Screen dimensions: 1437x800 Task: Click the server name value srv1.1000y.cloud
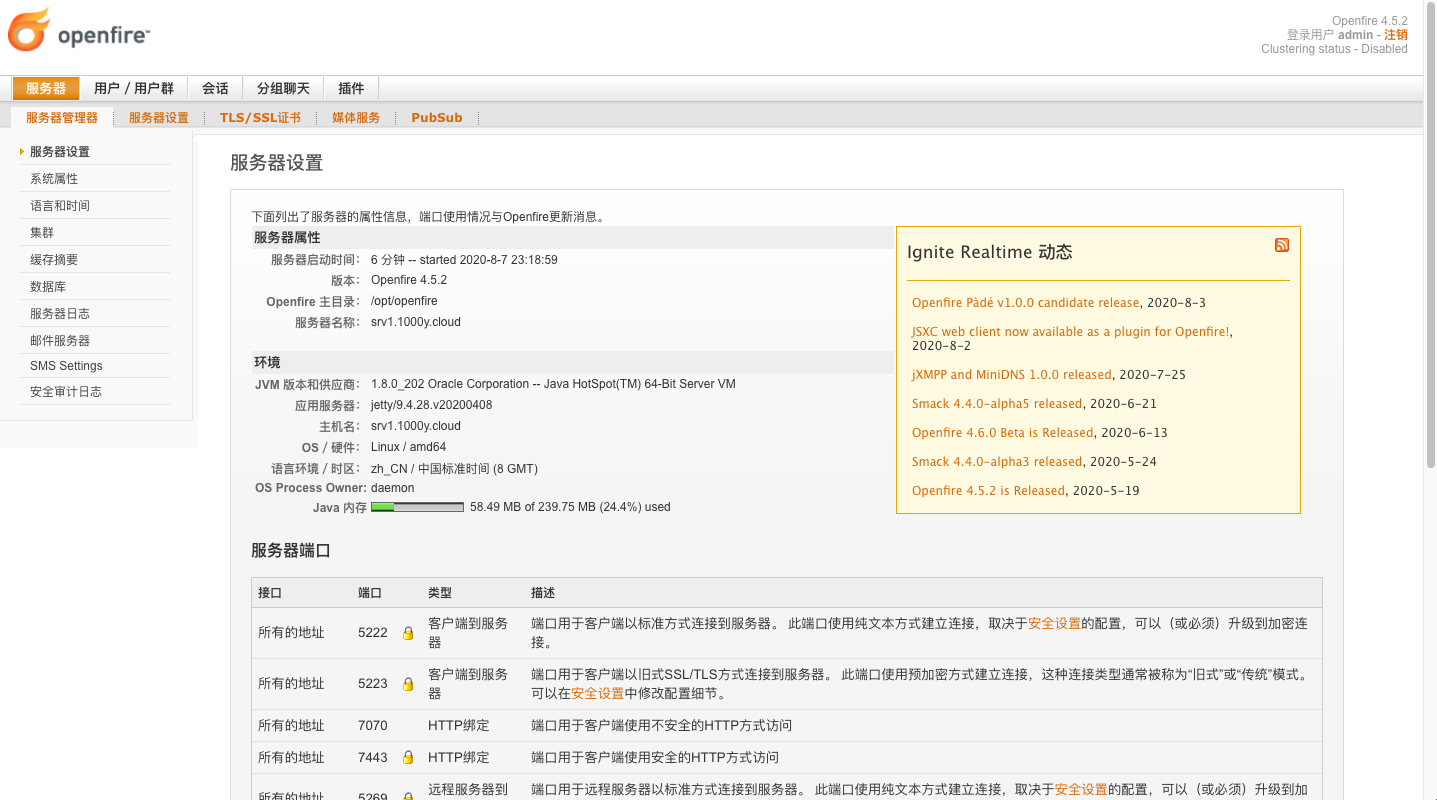tap(415, 322)
